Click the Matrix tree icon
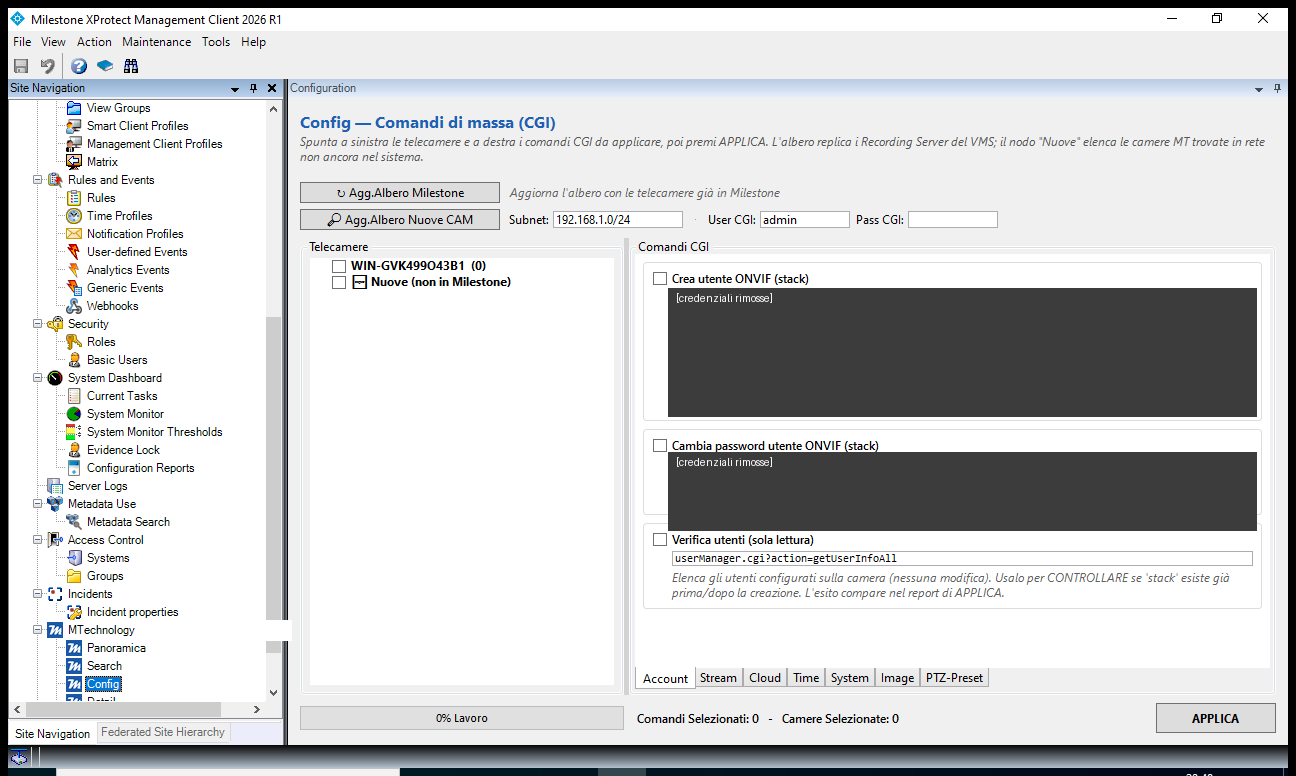 coord(74,162)
